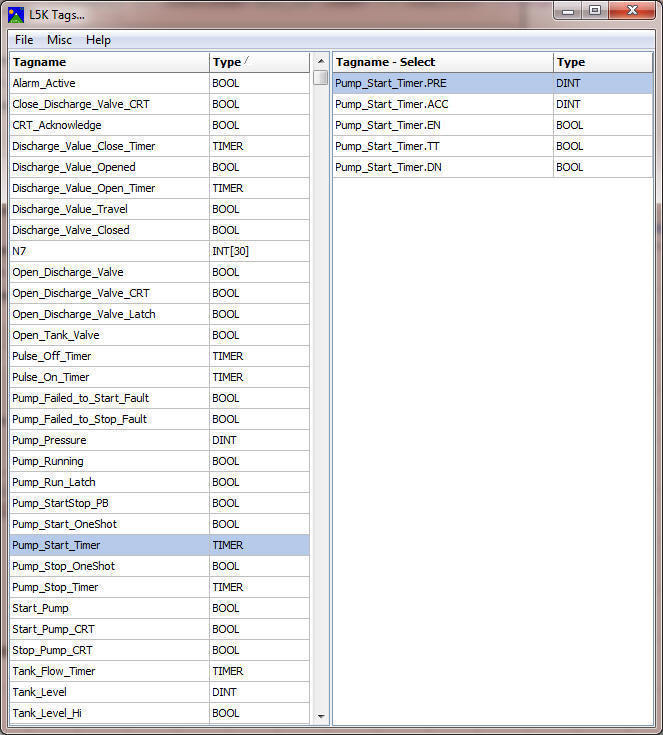The height and width of the screenshot is (735, 663).
Task: Select the Pump_Failed_to_Start_Fault tag
Action: pos(159,398)
